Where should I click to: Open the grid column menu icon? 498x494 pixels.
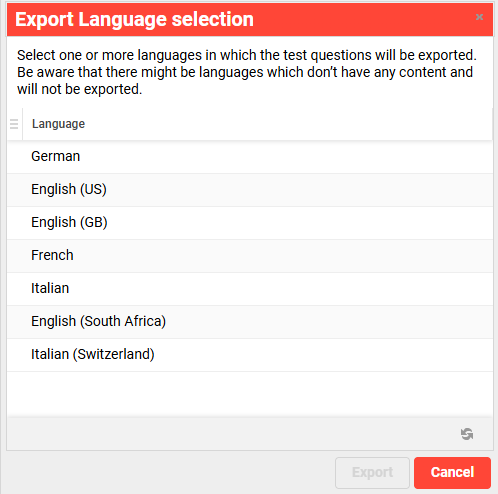(14, 124)
